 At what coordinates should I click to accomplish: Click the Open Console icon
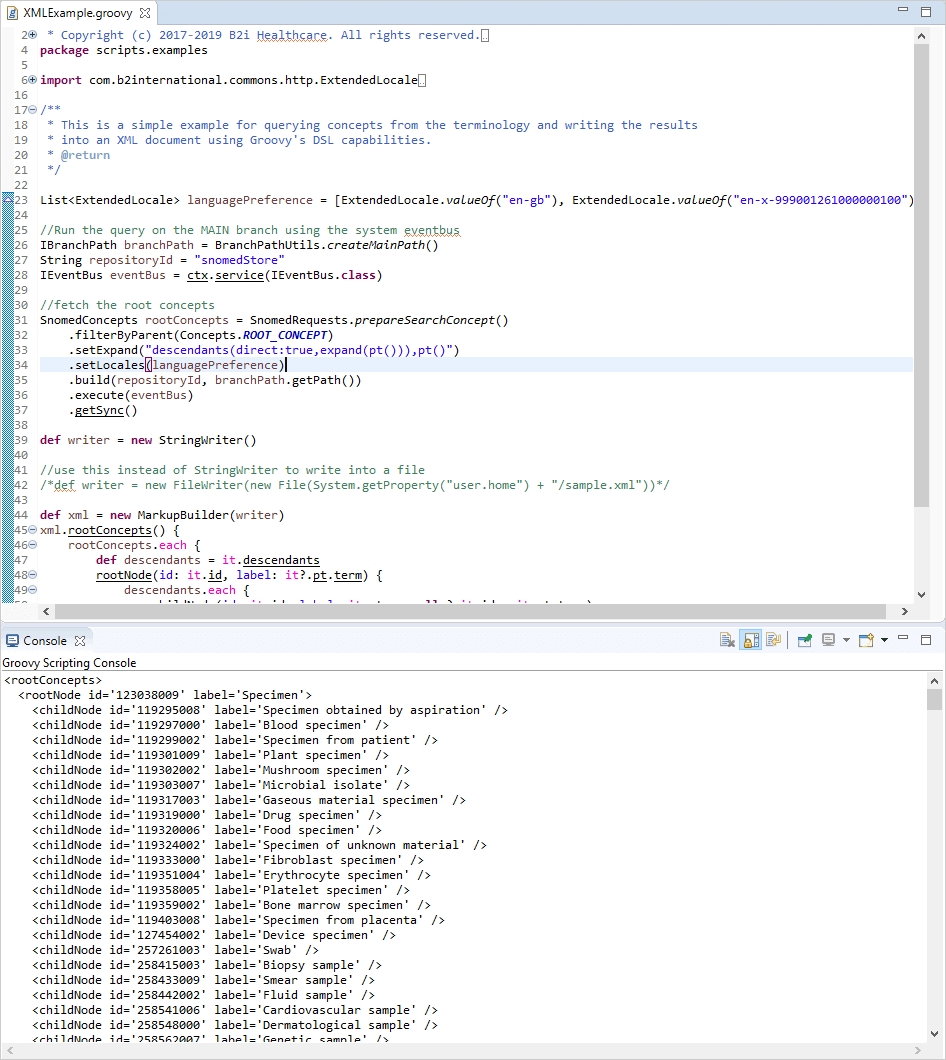click(x=866, y=640)
